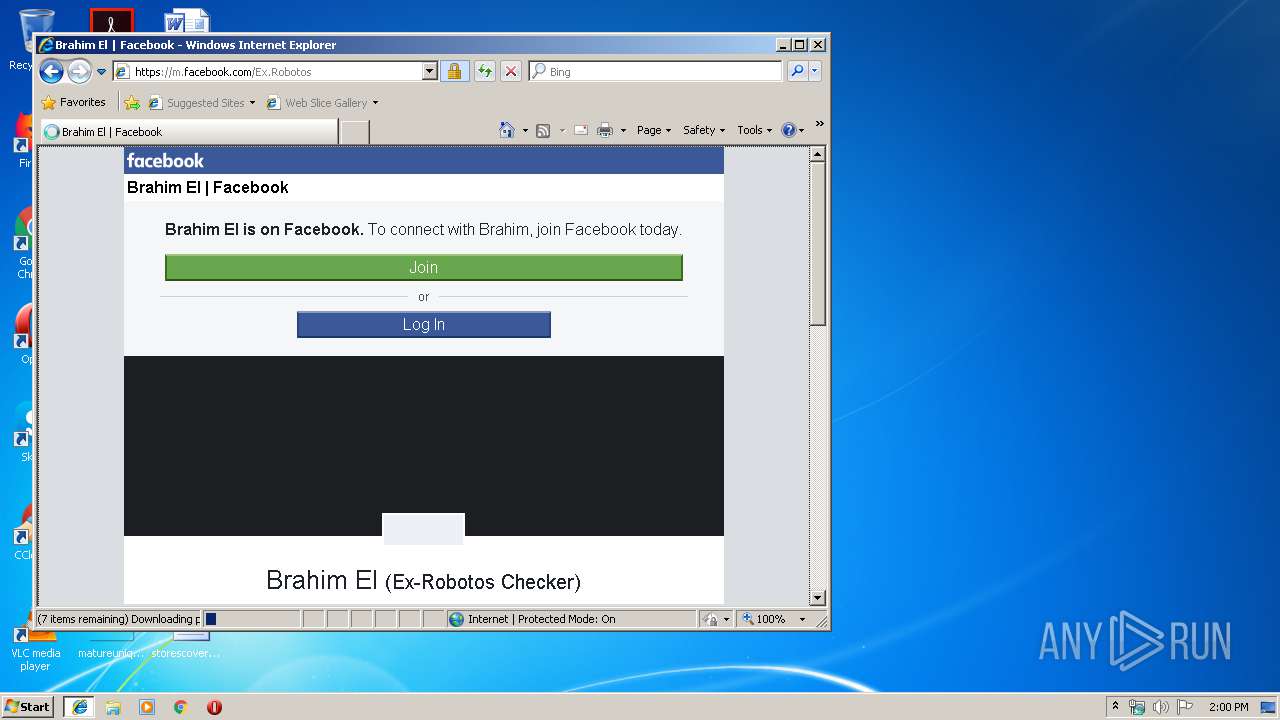Go back with the IE Back arrow
This screenshot has width=1280, height=720.
[x=52, y=71]
